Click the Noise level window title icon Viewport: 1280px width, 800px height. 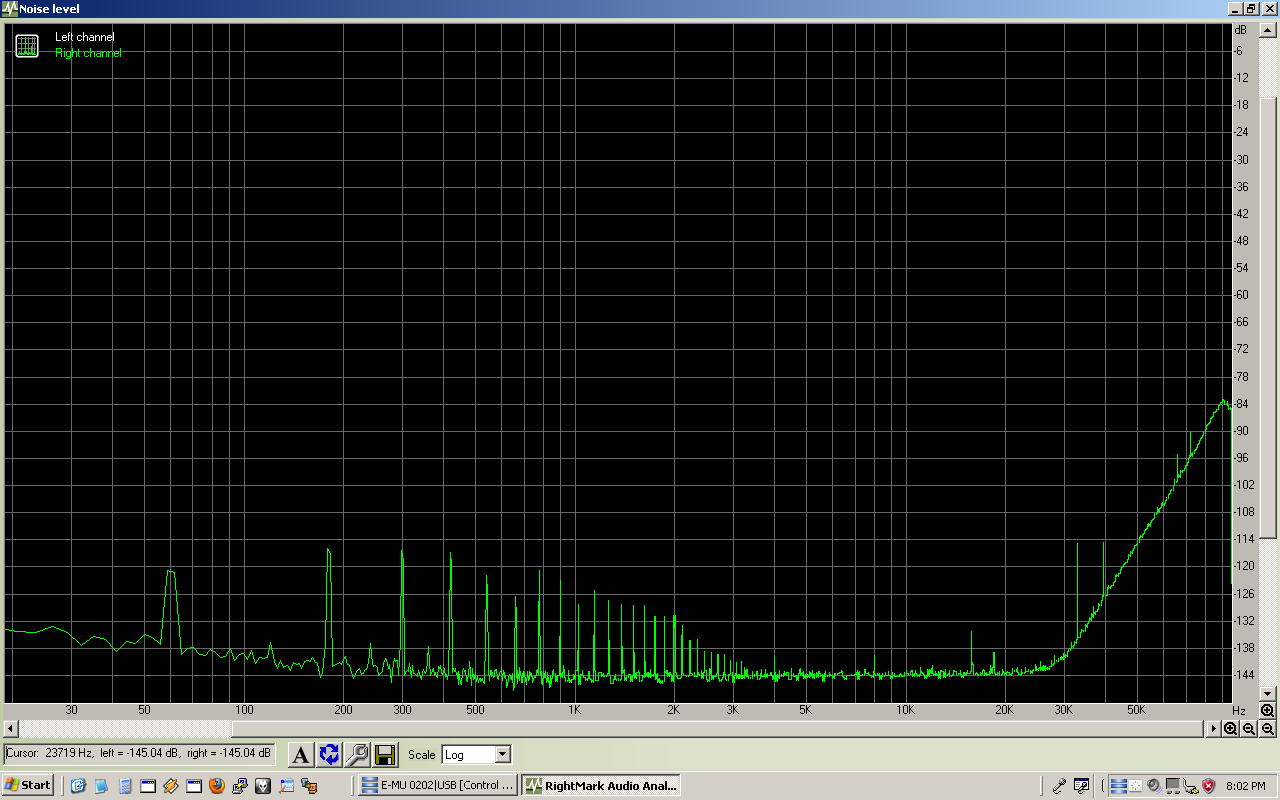[10, 8]
